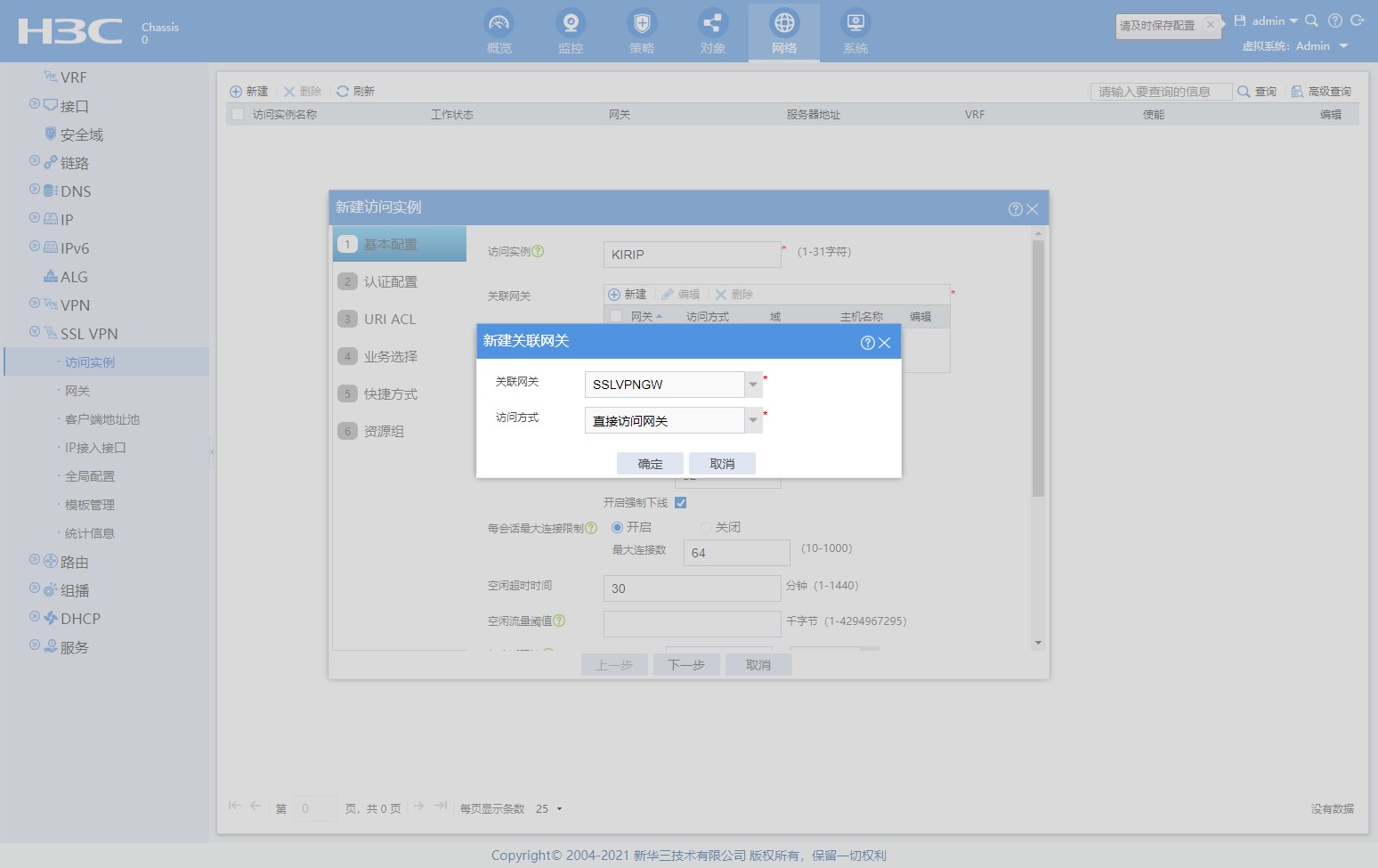Click the 最大连接数 input field
The height and width of the screenshot is (868, 1378).
point(737,553)
